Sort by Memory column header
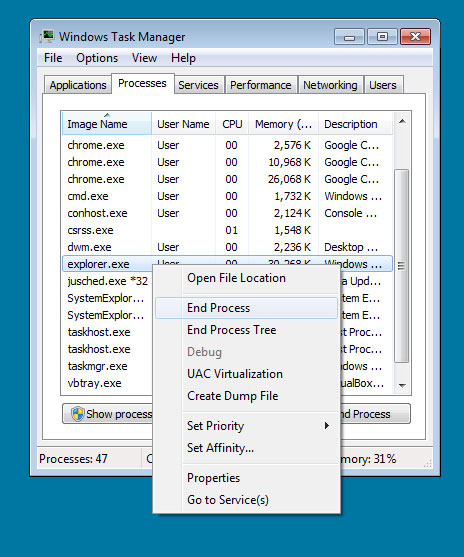 tap(283, 123)
